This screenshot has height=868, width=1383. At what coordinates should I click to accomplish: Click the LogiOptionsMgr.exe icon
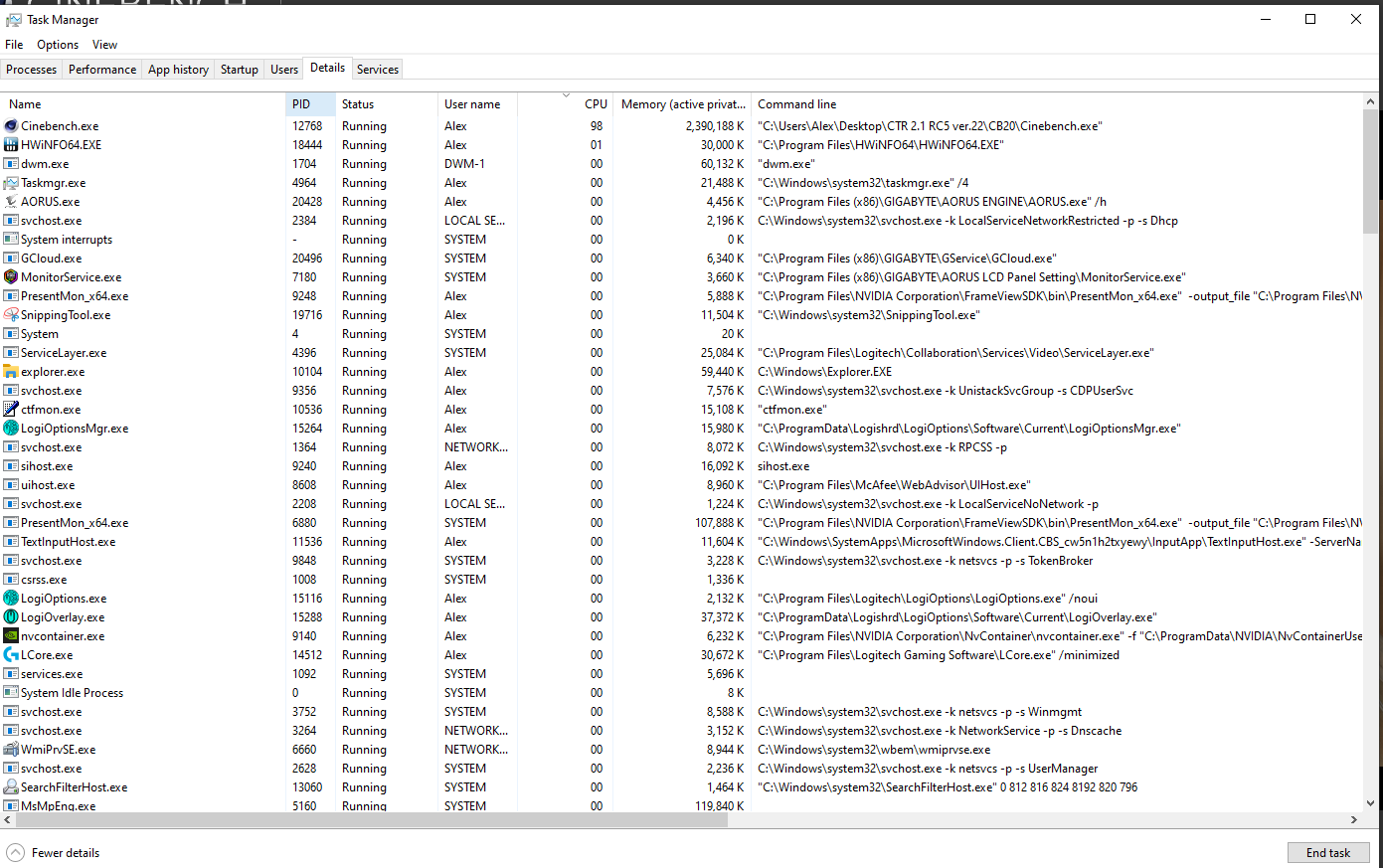(11, 429)
